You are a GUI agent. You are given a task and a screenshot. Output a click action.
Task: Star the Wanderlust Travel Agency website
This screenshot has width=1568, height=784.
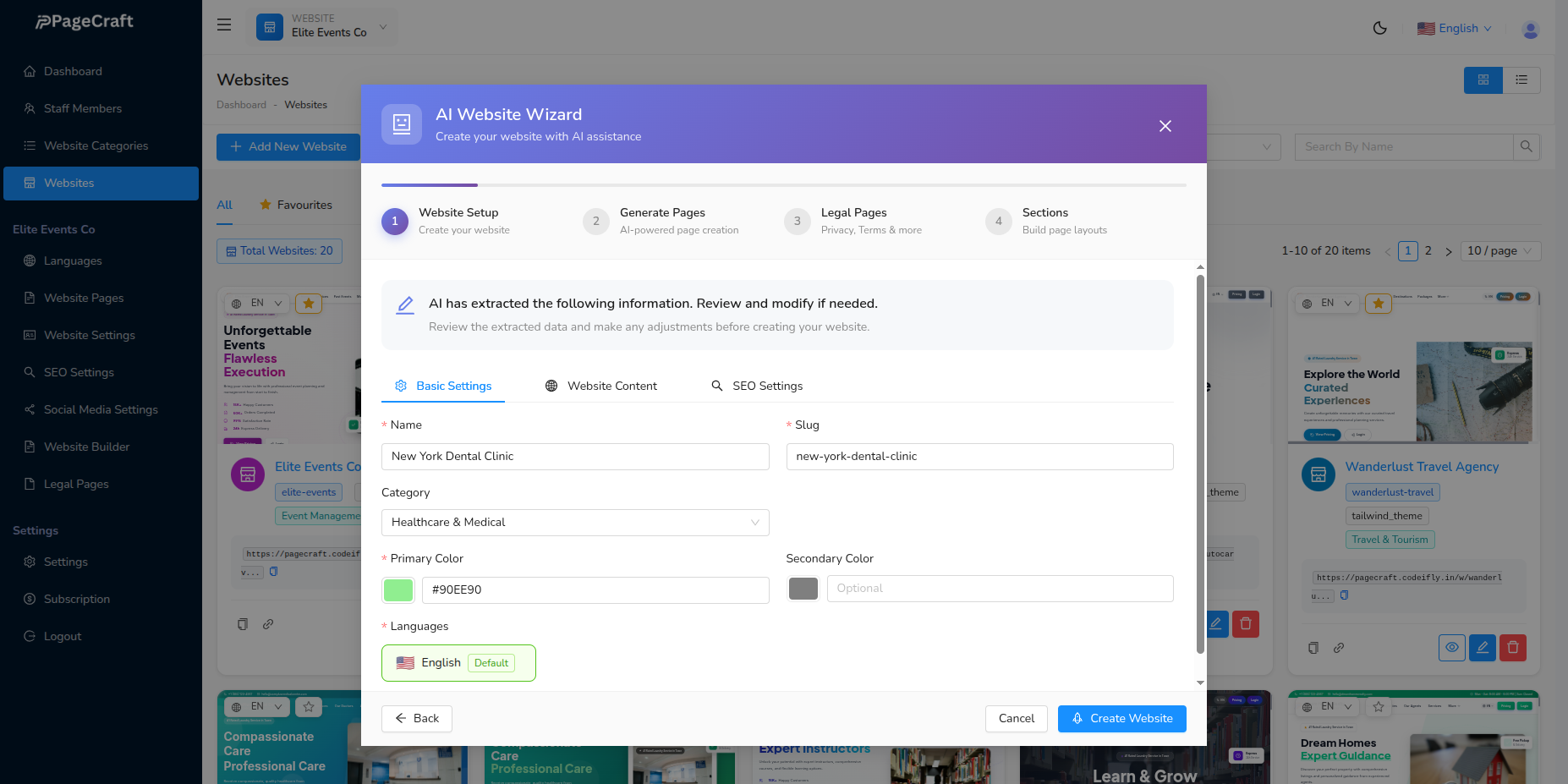coord(1378,303)
